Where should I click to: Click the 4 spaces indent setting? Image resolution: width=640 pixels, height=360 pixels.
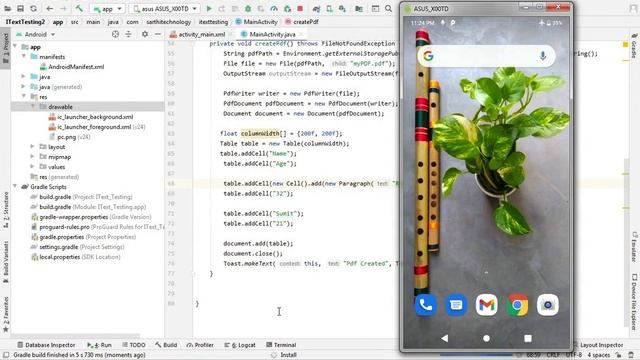[599, 355]
